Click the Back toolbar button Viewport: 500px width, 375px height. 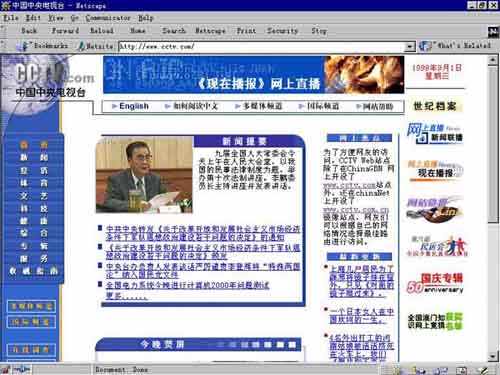click(x=29, y=31)
